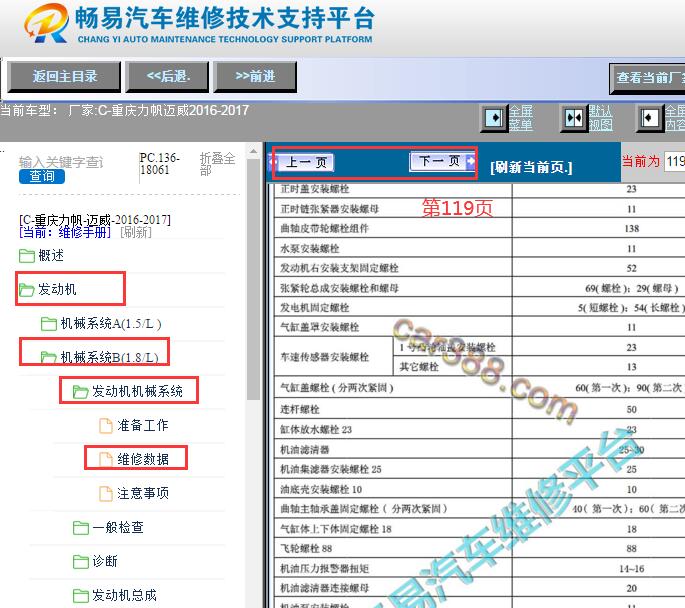Click folder icon of 发动机机械系统
Image resolution: width=685 pixels, height=608 pixels.
(80, 392)
